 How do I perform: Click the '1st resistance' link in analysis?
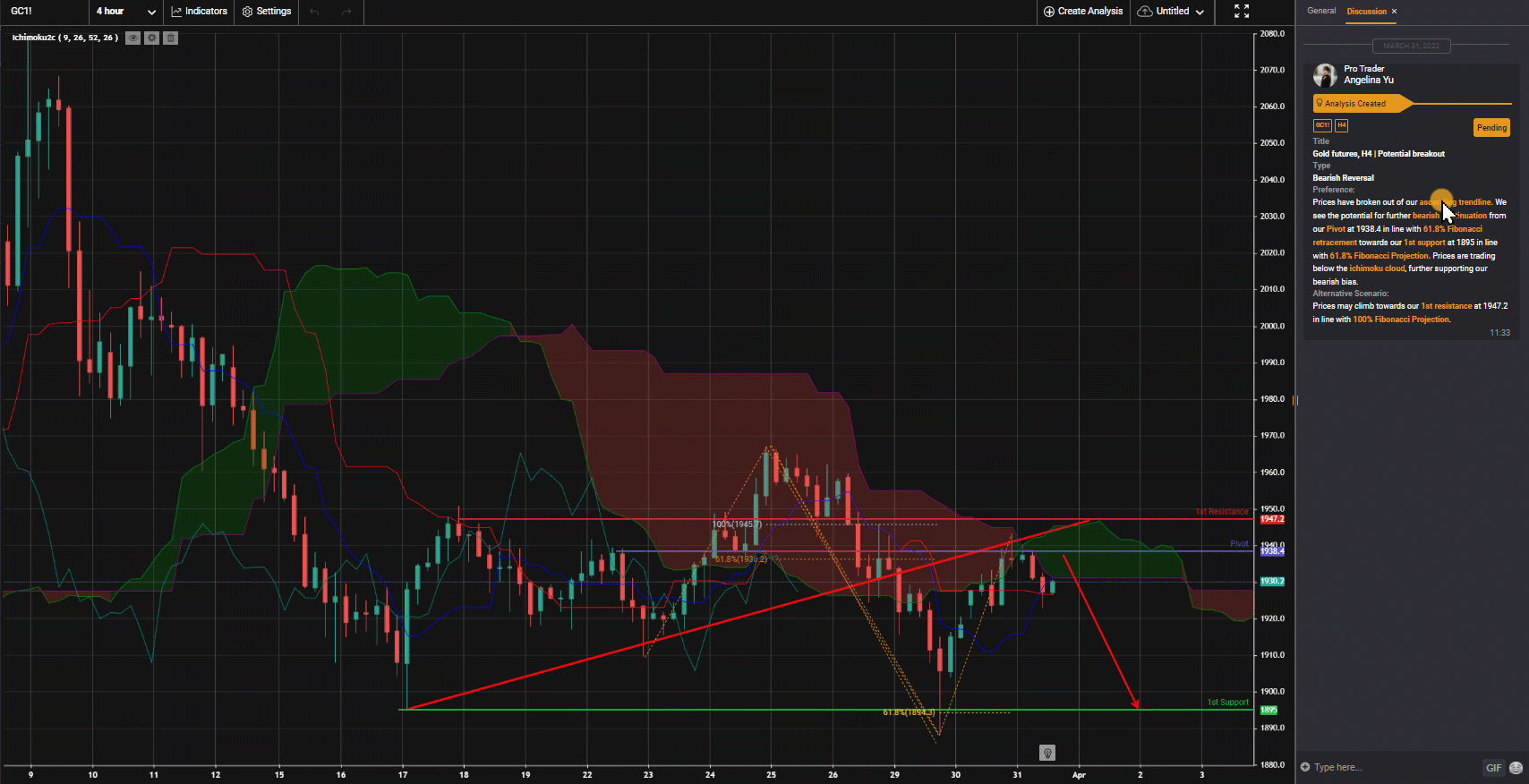click(x=1447, y=306)
